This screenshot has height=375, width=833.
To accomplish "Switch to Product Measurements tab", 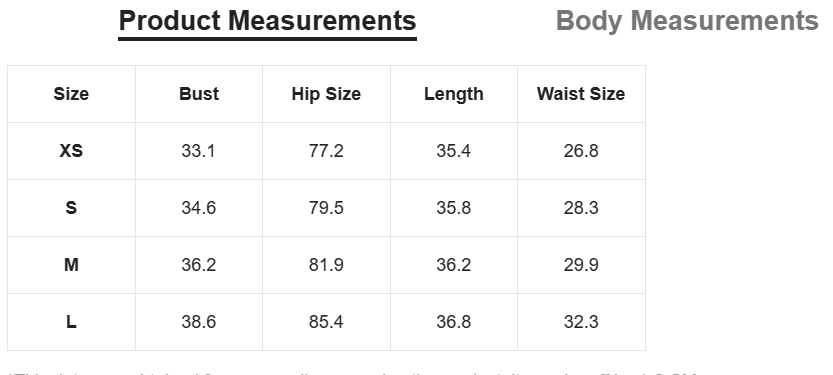I will [267, 22].
